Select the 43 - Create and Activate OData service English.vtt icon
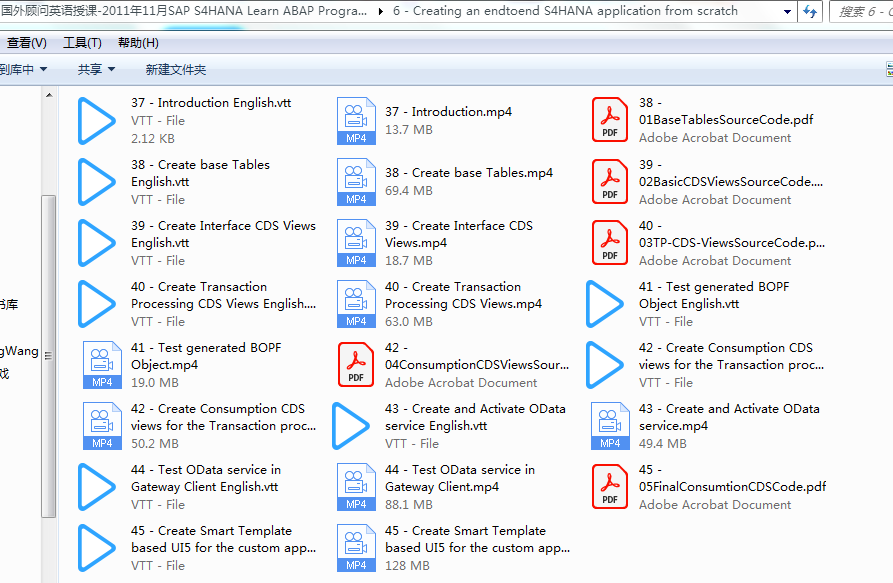The height and width of the screenshot is (583, 893). click(x=351, y=425)
